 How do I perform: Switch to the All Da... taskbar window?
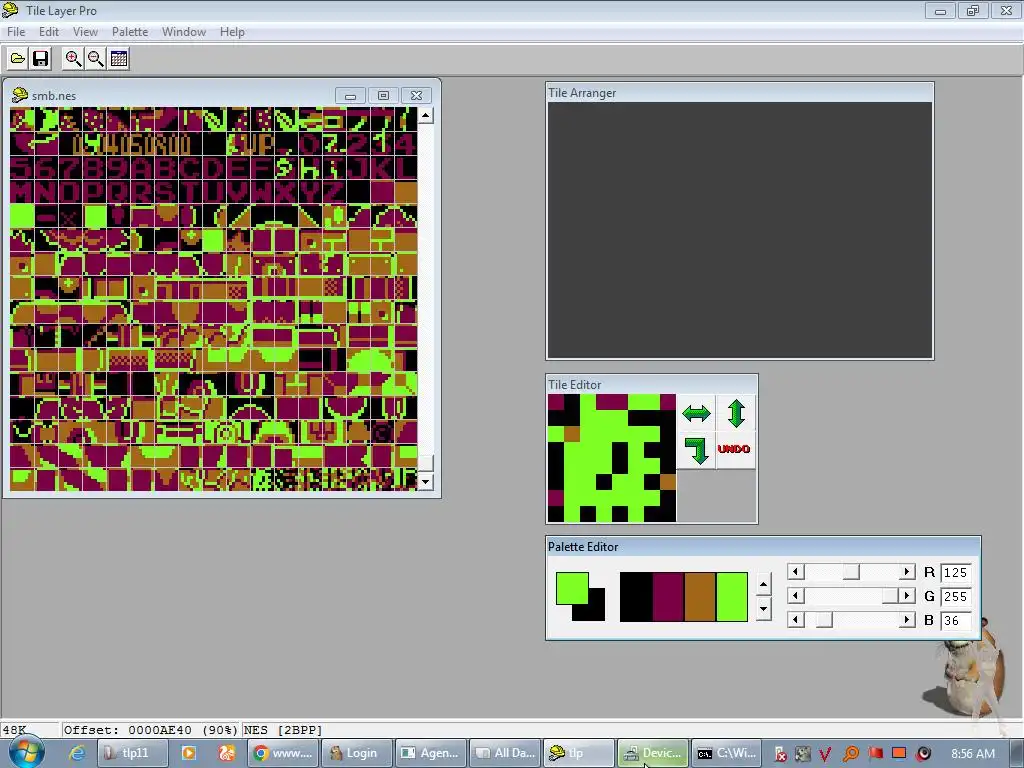505,754
